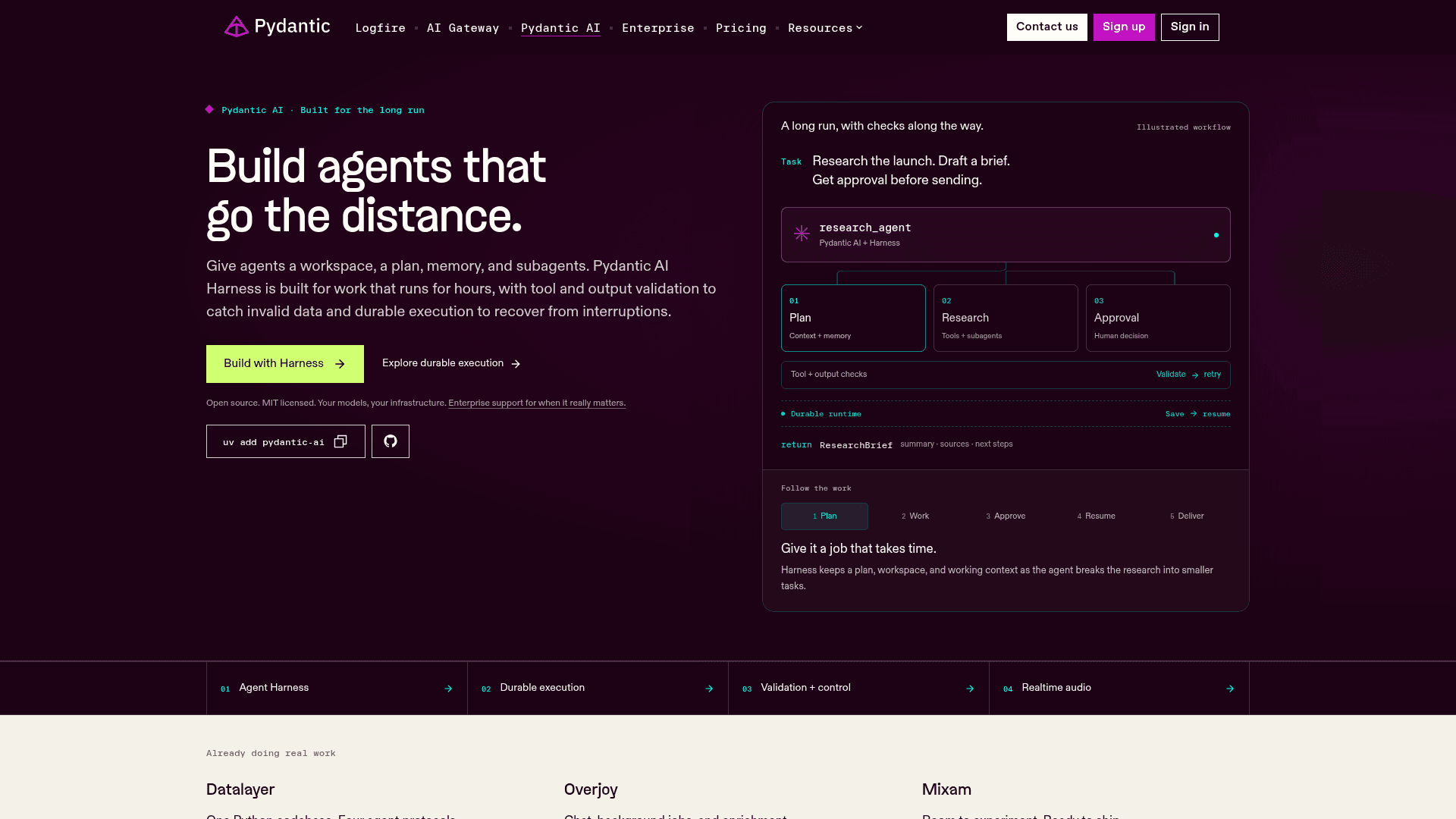Click the 03 Approval workflow card
Screen dimensions: 1456x819
coord(1158,318)
